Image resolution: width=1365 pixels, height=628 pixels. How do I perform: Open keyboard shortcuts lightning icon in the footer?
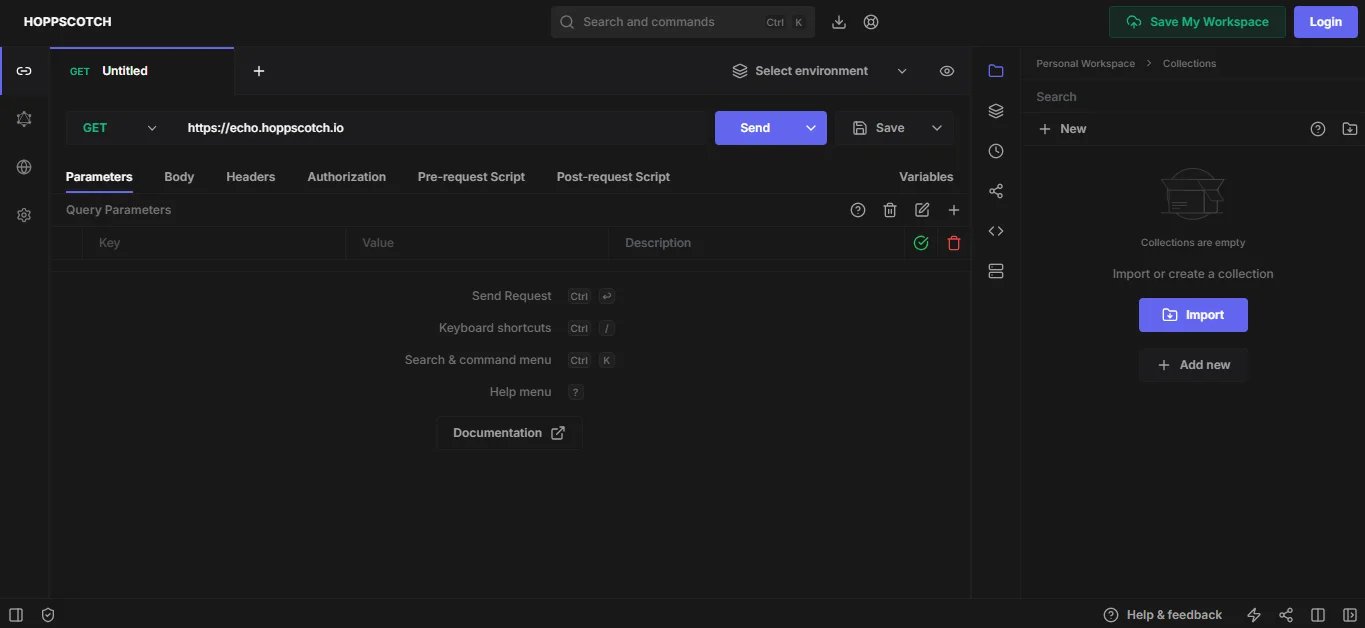click(x=1254, y=615)
